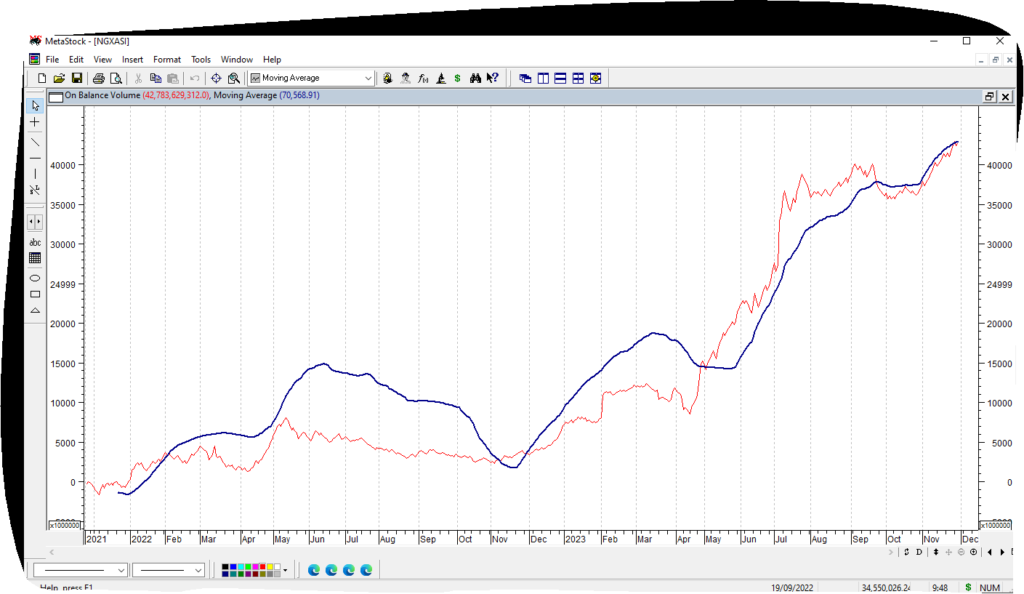Screen dimensions: 1024x594
Task: Toggle the vertical line drawing tool
Action: 35,173
